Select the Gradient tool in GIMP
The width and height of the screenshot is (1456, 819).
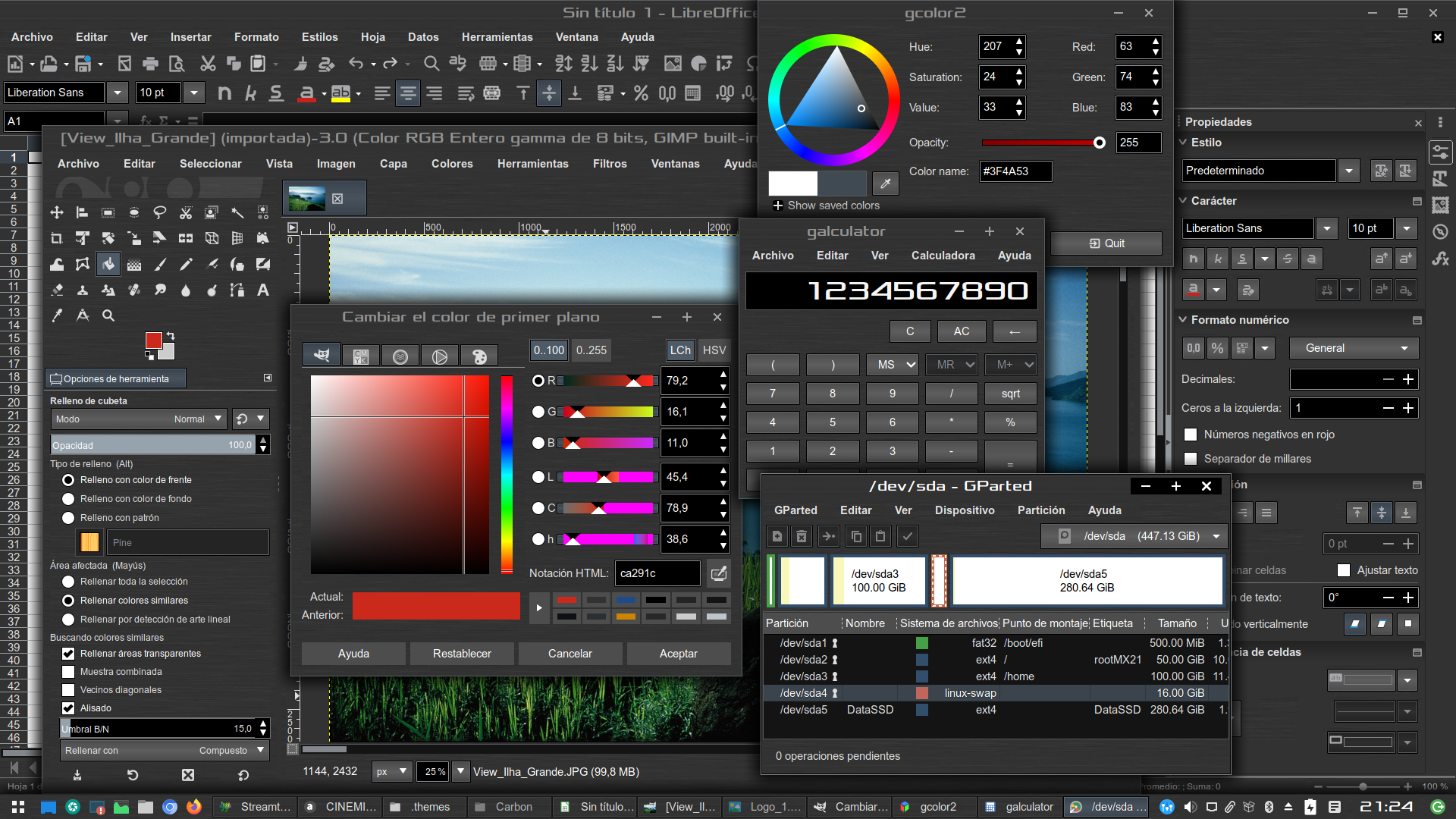point(134,264)
